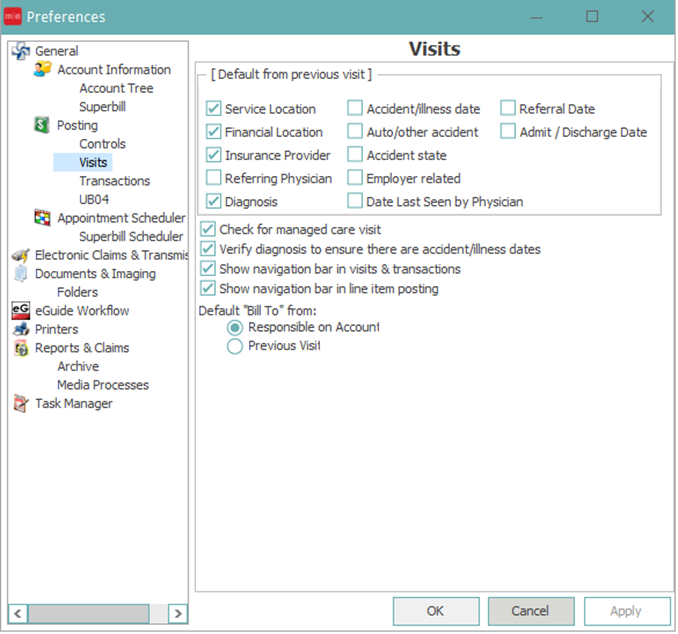This screenshot has width=678, height=634.
Task: Click the Appointment Scheduler icon
Action: [x=43, y=218]
